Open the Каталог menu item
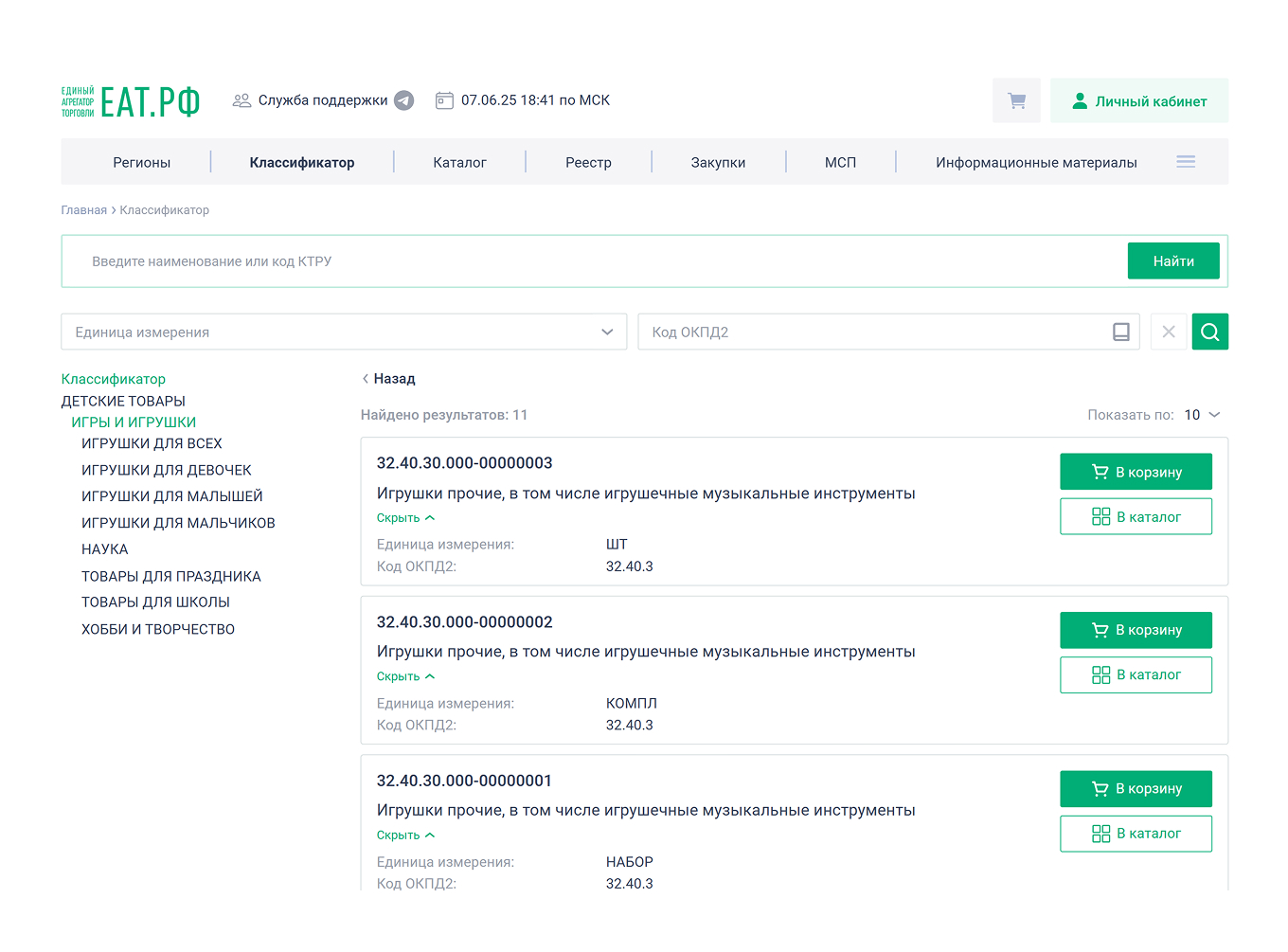This screenshot has width=1288, height=952. coord(459,162)
